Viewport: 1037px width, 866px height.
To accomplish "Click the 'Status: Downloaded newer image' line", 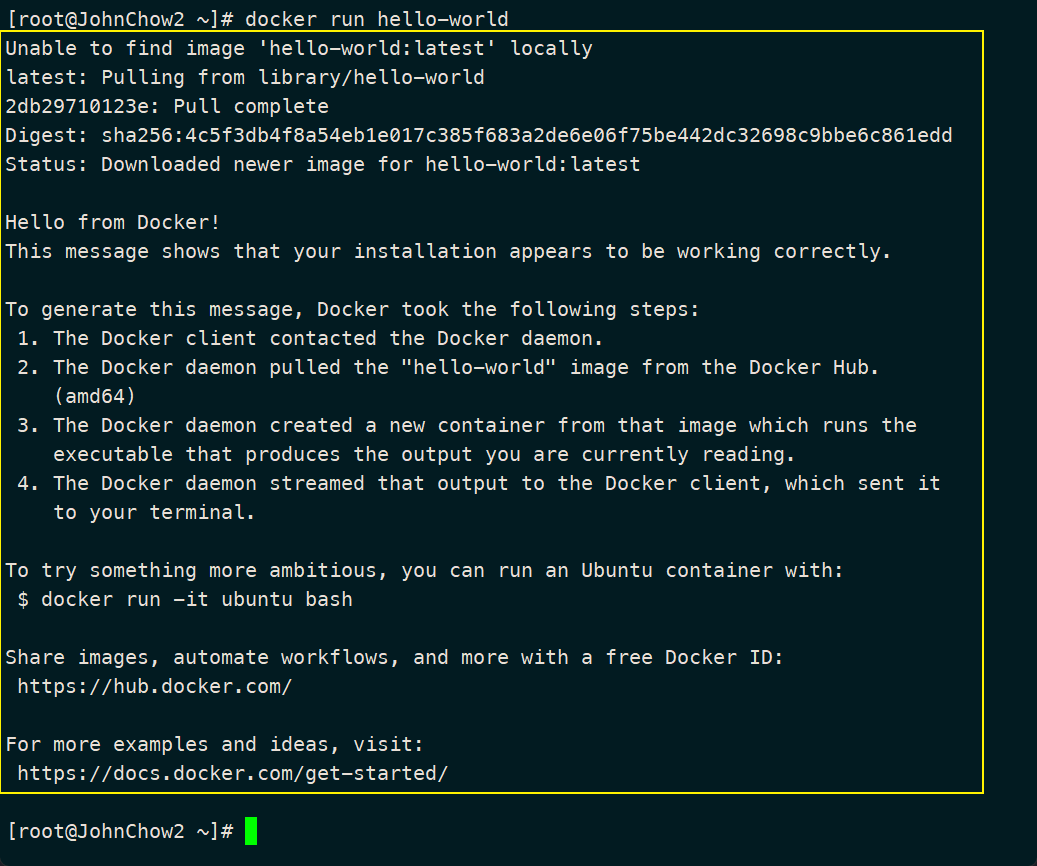I will (x=322, y=164).
